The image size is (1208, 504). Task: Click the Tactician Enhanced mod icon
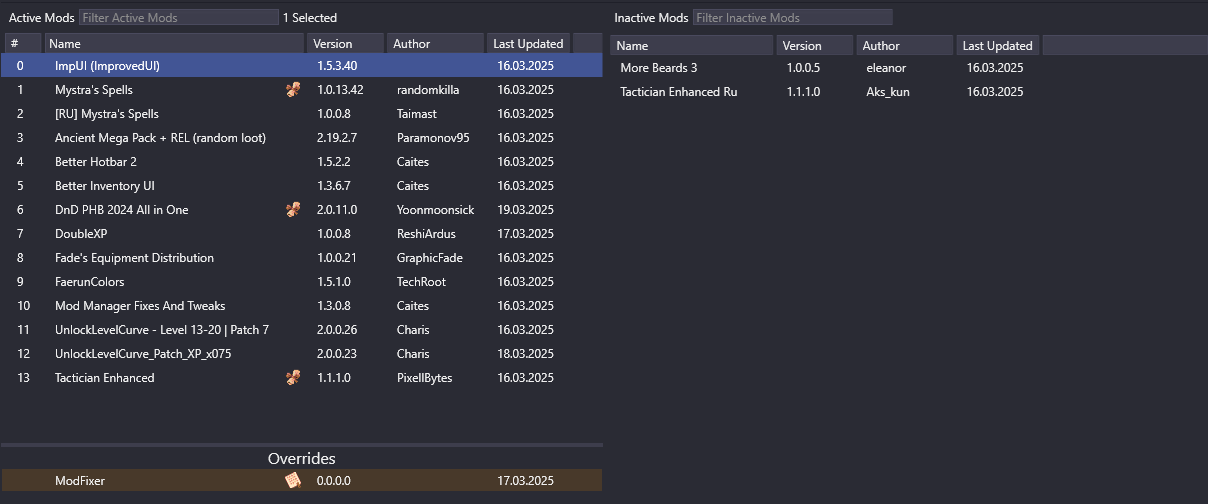coord(293,378)
